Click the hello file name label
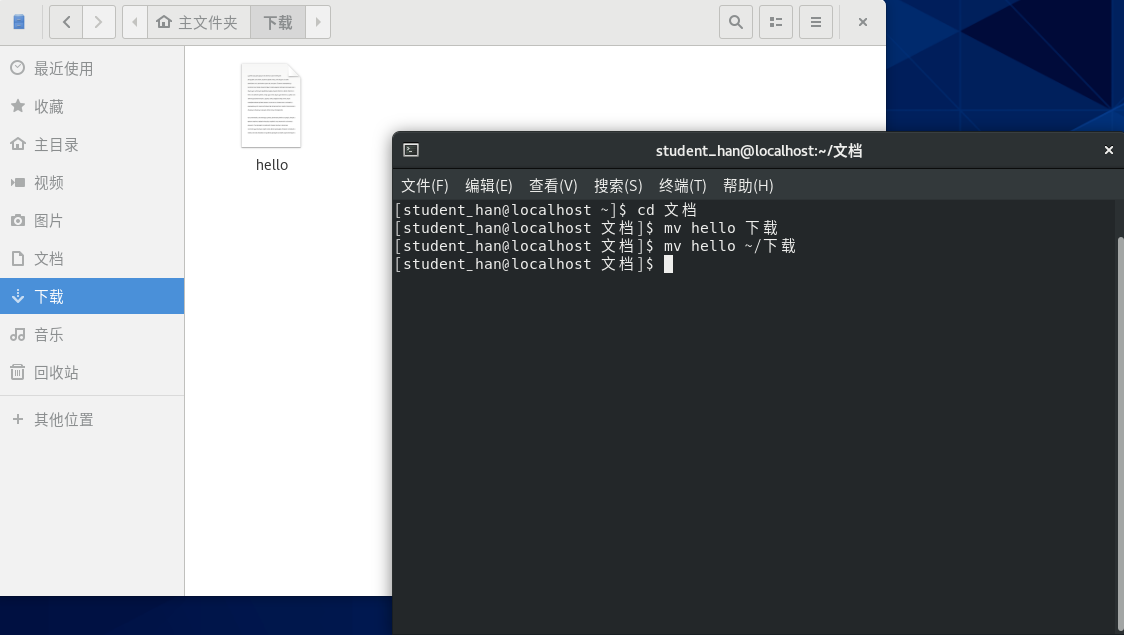The width and height of the screenshot is (1124, 635). tap(272, 165)
